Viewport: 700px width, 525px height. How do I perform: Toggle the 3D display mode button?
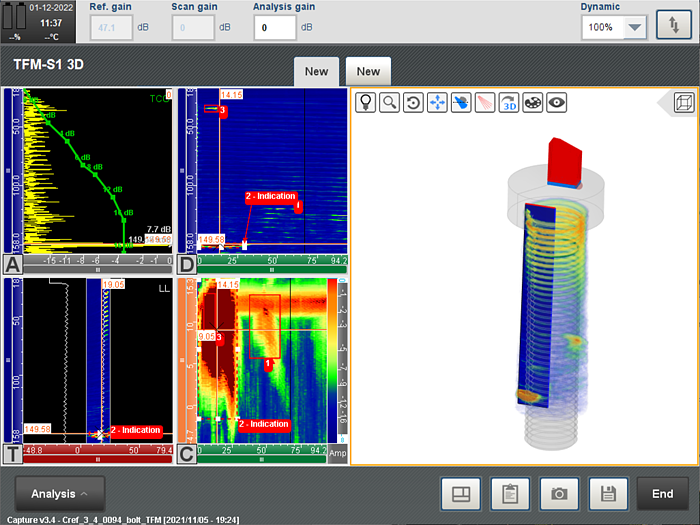[509, 102]
